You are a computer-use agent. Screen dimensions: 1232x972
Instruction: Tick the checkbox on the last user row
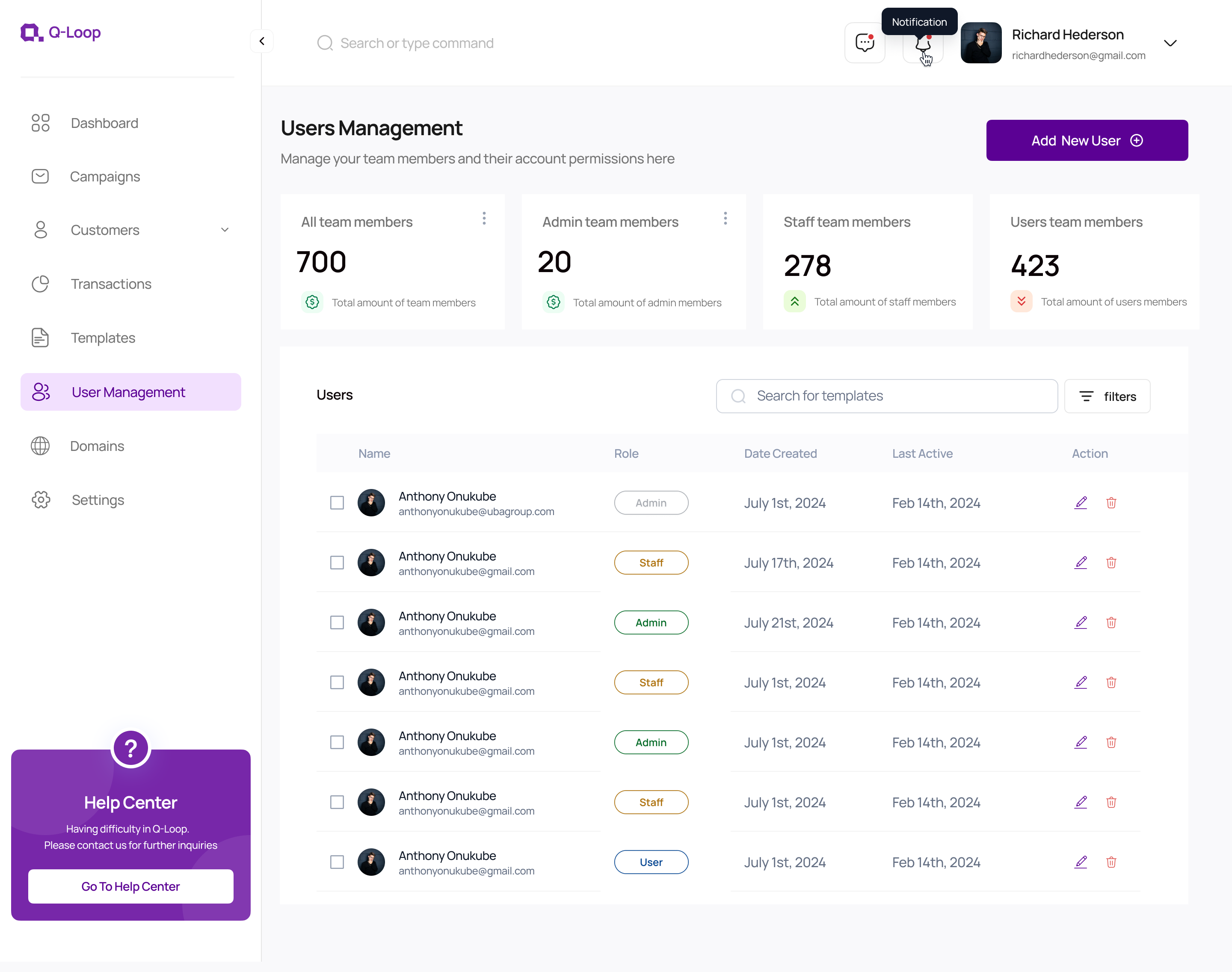[x=337, y=862]
